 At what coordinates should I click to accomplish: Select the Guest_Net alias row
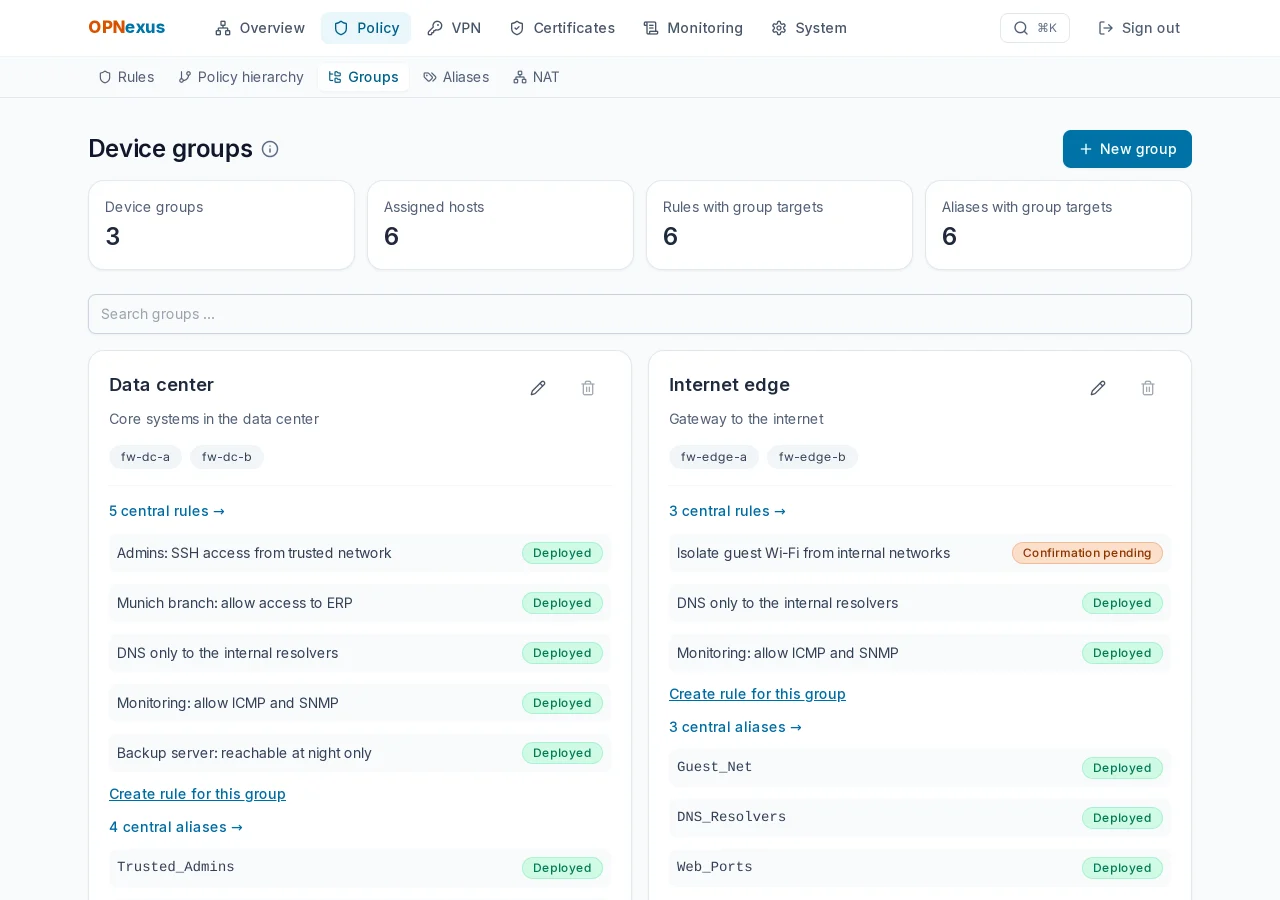920,768
